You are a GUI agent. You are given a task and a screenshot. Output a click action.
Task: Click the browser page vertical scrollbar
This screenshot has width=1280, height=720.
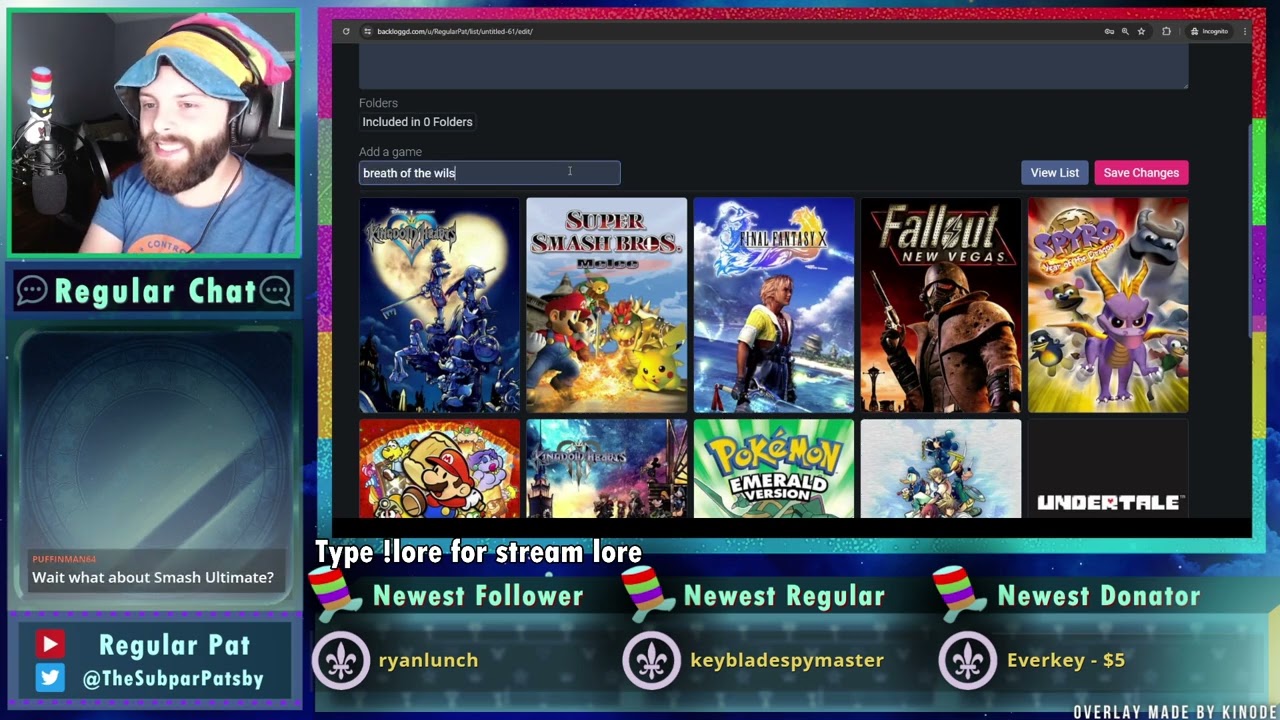click(x=1251, y=230)
